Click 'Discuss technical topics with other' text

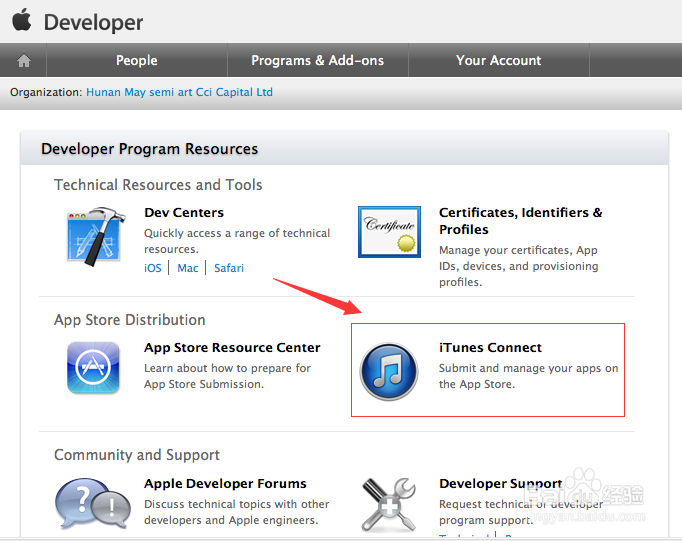pyautogui.click(x=237, y=512)
